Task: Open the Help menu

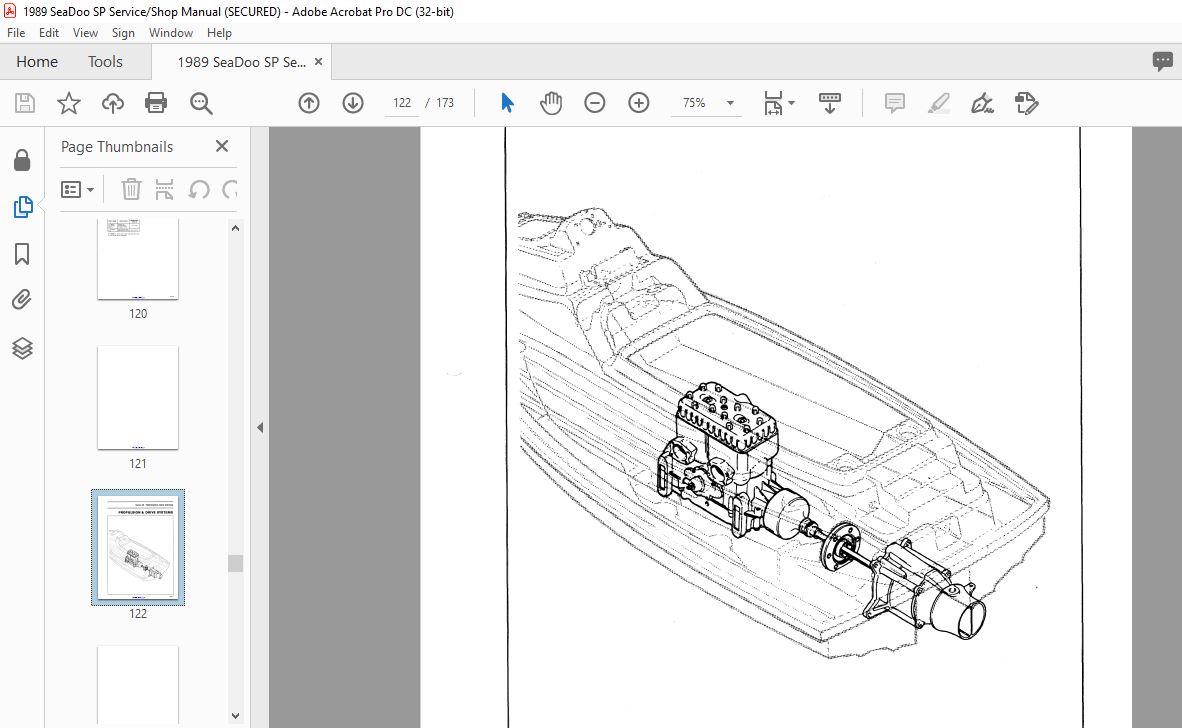Action: 219,33
